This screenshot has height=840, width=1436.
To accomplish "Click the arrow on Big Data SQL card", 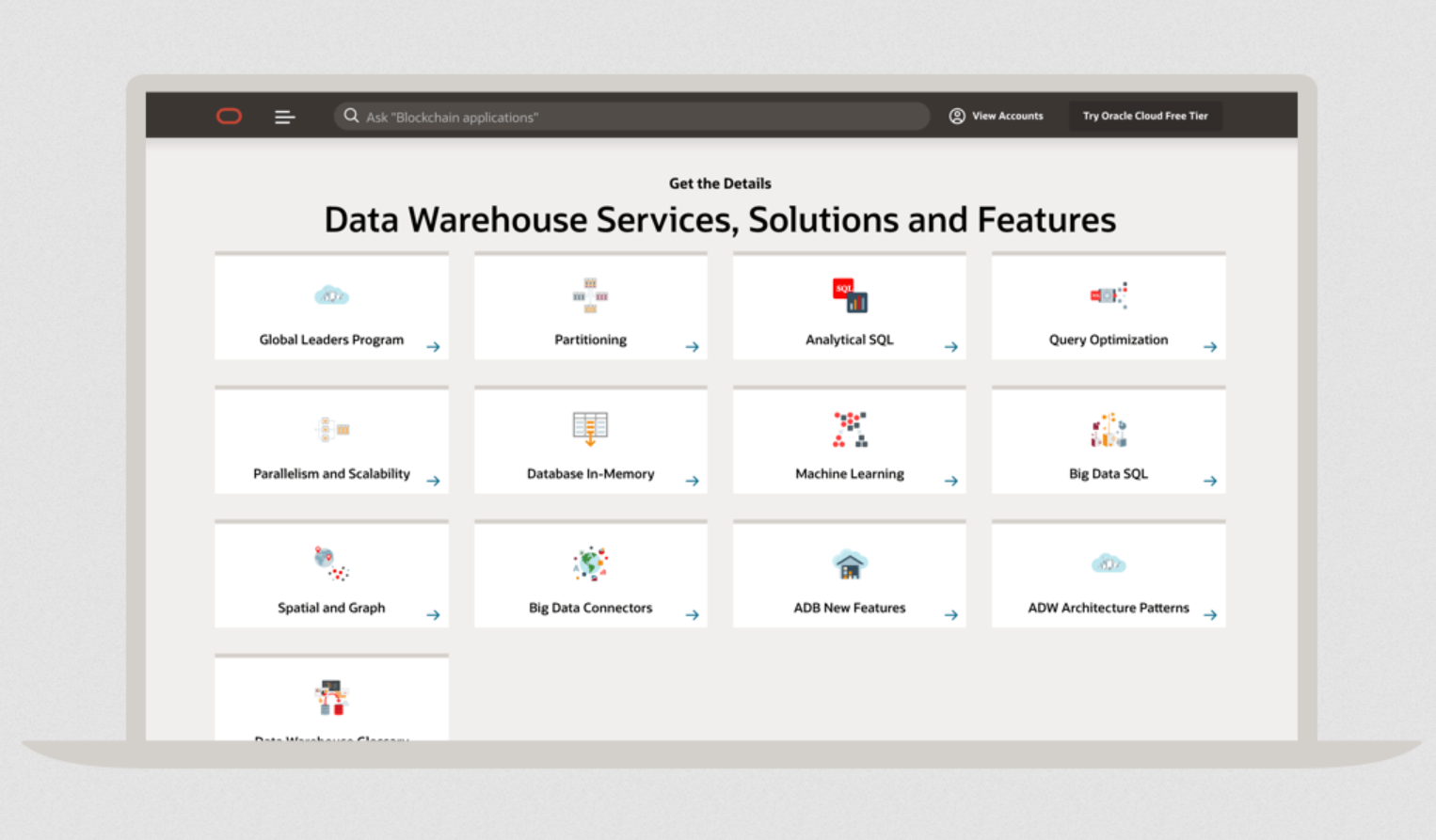I will click(1210, 481).
